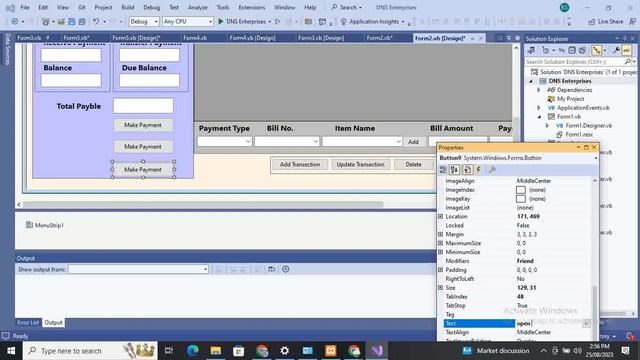Open File Explorer from the taskbar
640x360 pixels.
pos(216,351)
